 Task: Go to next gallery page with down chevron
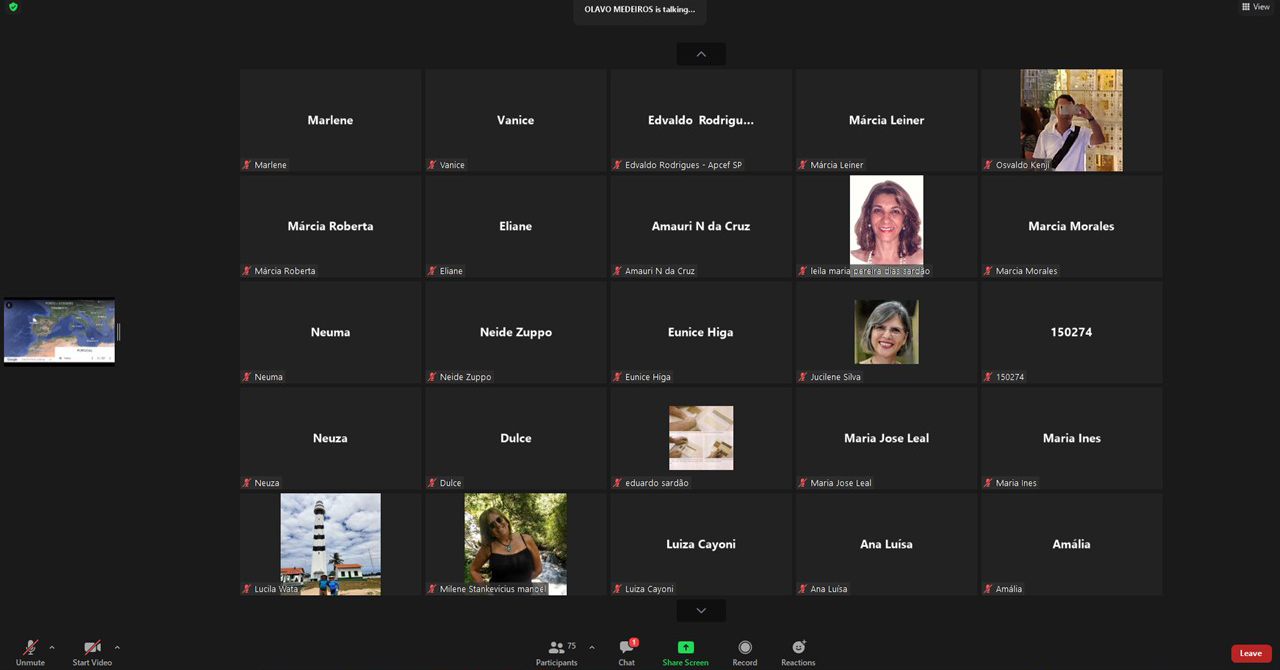click(x=701, y=610)
